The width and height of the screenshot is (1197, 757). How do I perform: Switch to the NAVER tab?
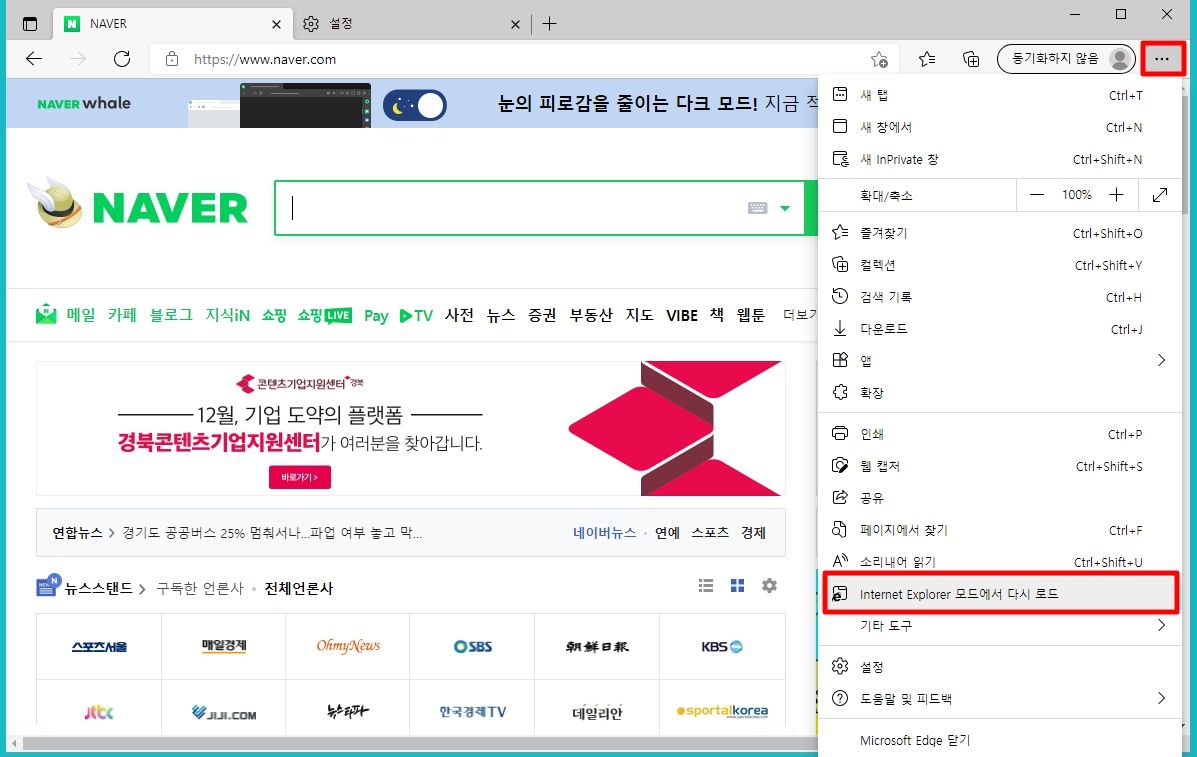pyautogui.click(x=173, y=24)
